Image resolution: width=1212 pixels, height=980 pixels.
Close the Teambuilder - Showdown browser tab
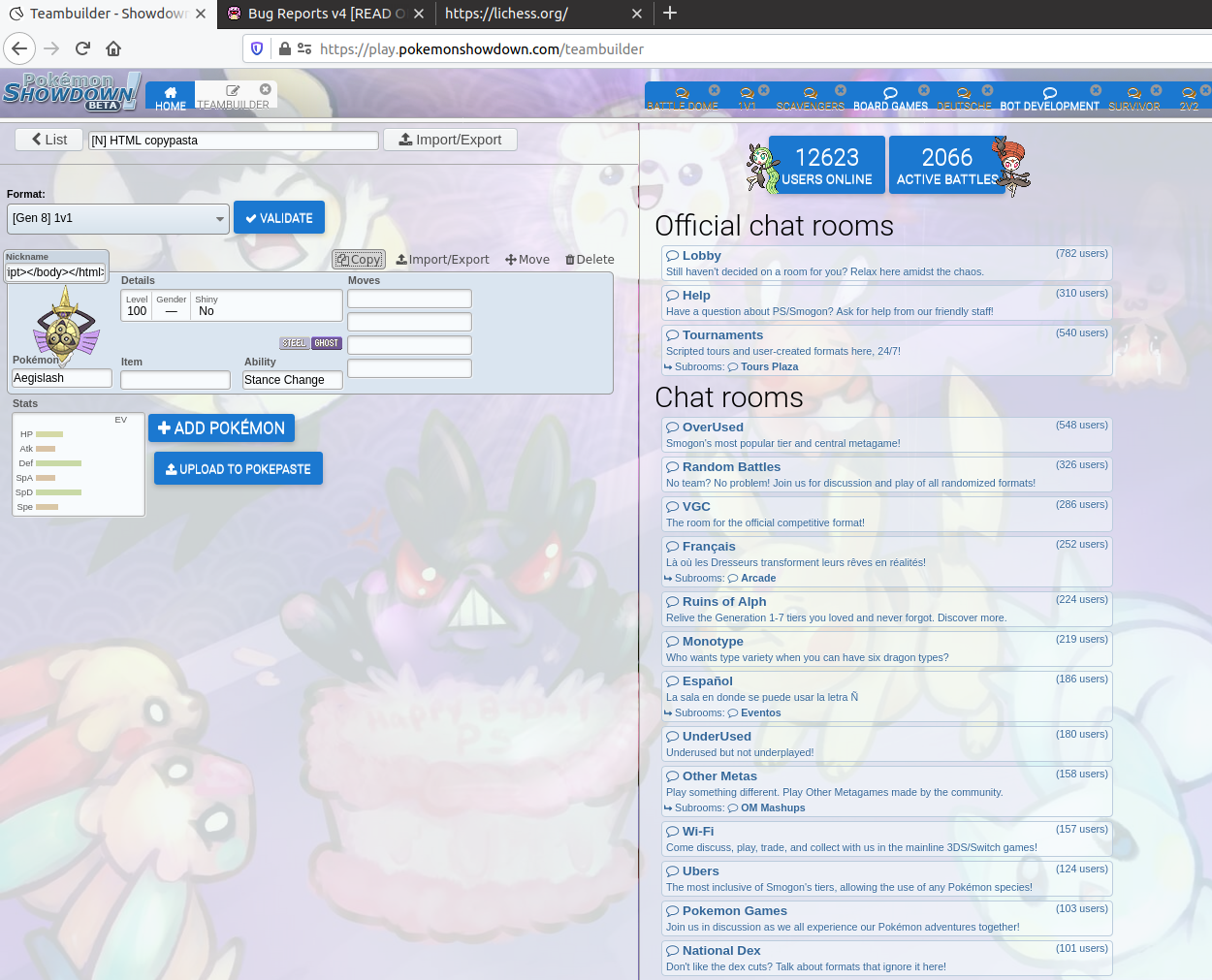(201, 14)
